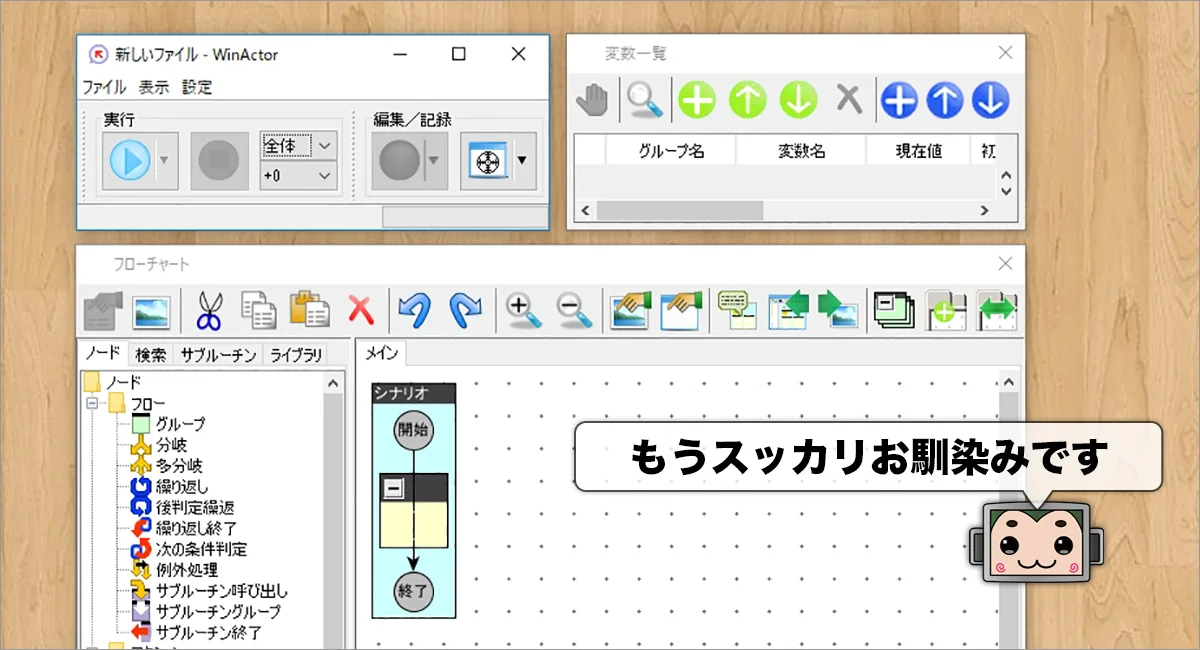Click the stacked windows icon in フローチャート toolbar

click(x=892, y=310)
